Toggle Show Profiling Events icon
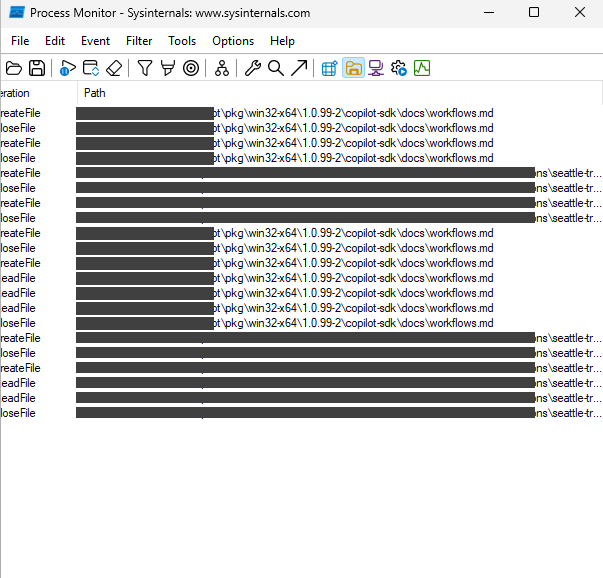The height and width of the screenshot is (578, 603). [x=422, y=68]
